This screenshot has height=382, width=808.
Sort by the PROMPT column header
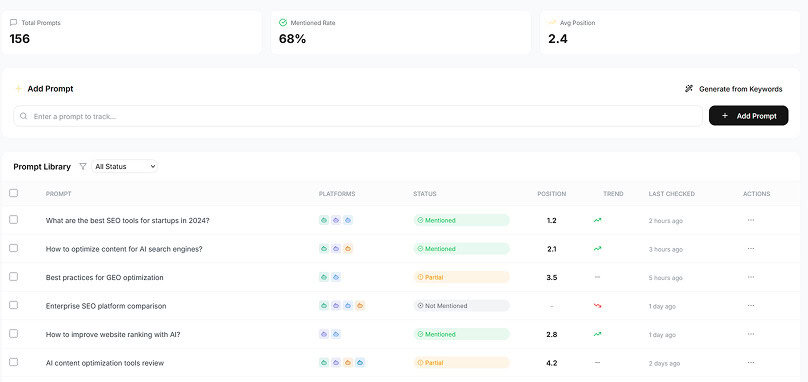pos(58,194)
